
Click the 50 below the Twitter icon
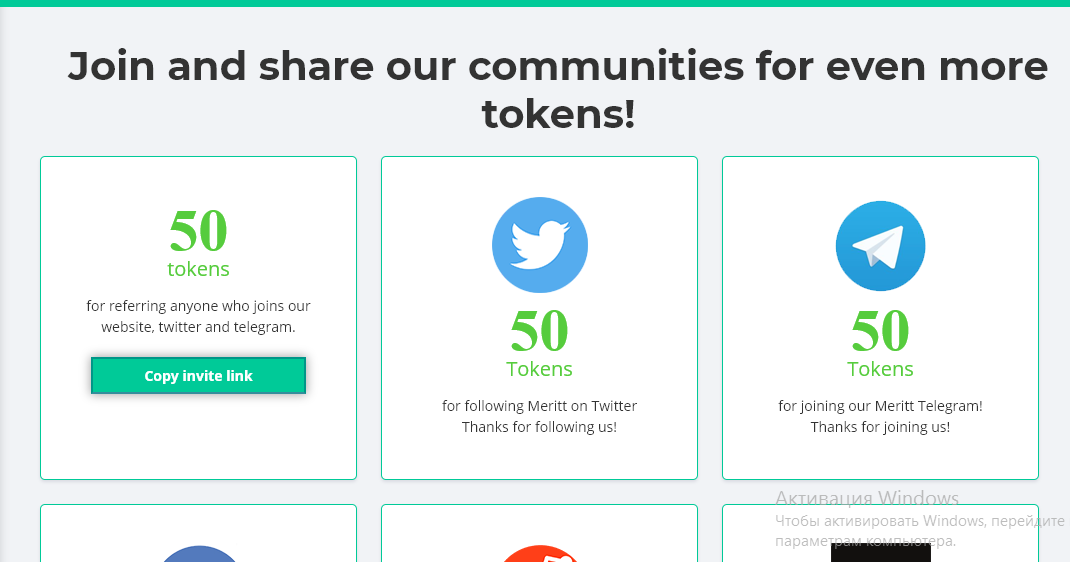click(x=539, y=330)
